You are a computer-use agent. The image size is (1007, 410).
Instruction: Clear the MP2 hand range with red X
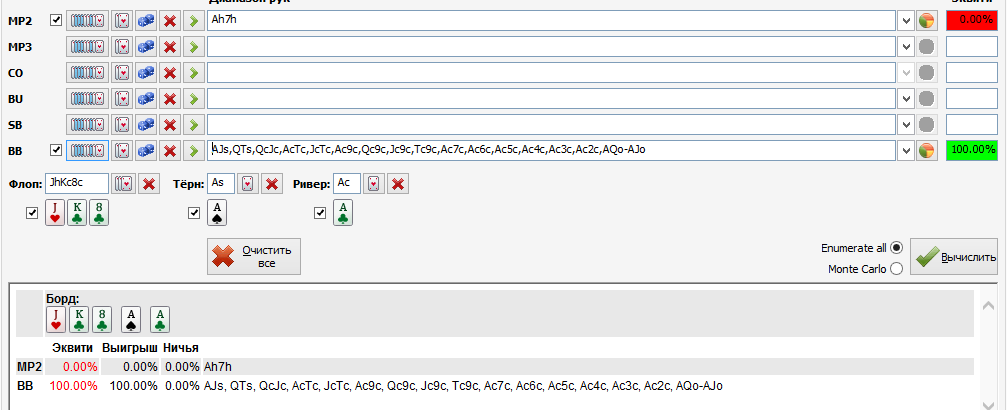170,20
